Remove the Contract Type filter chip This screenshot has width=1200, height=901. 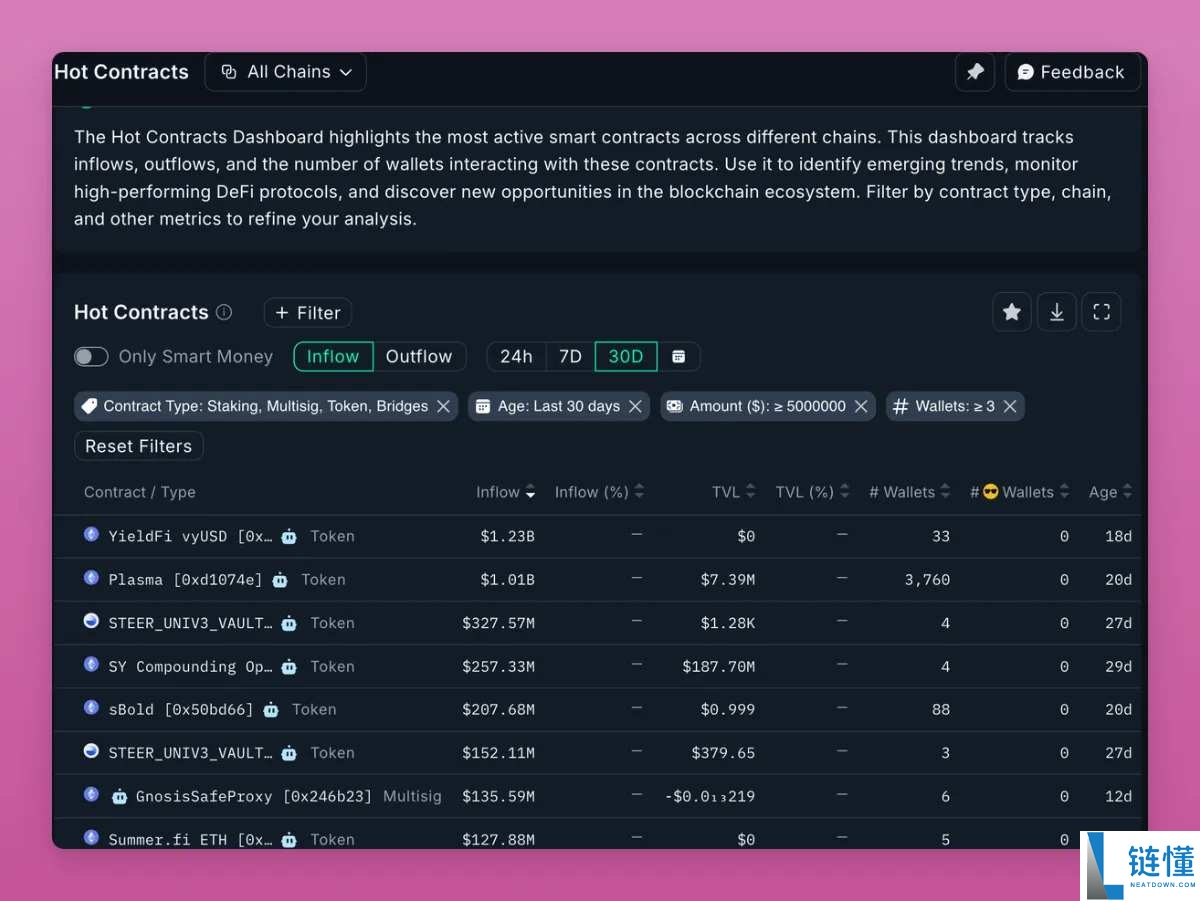[443, 406]
